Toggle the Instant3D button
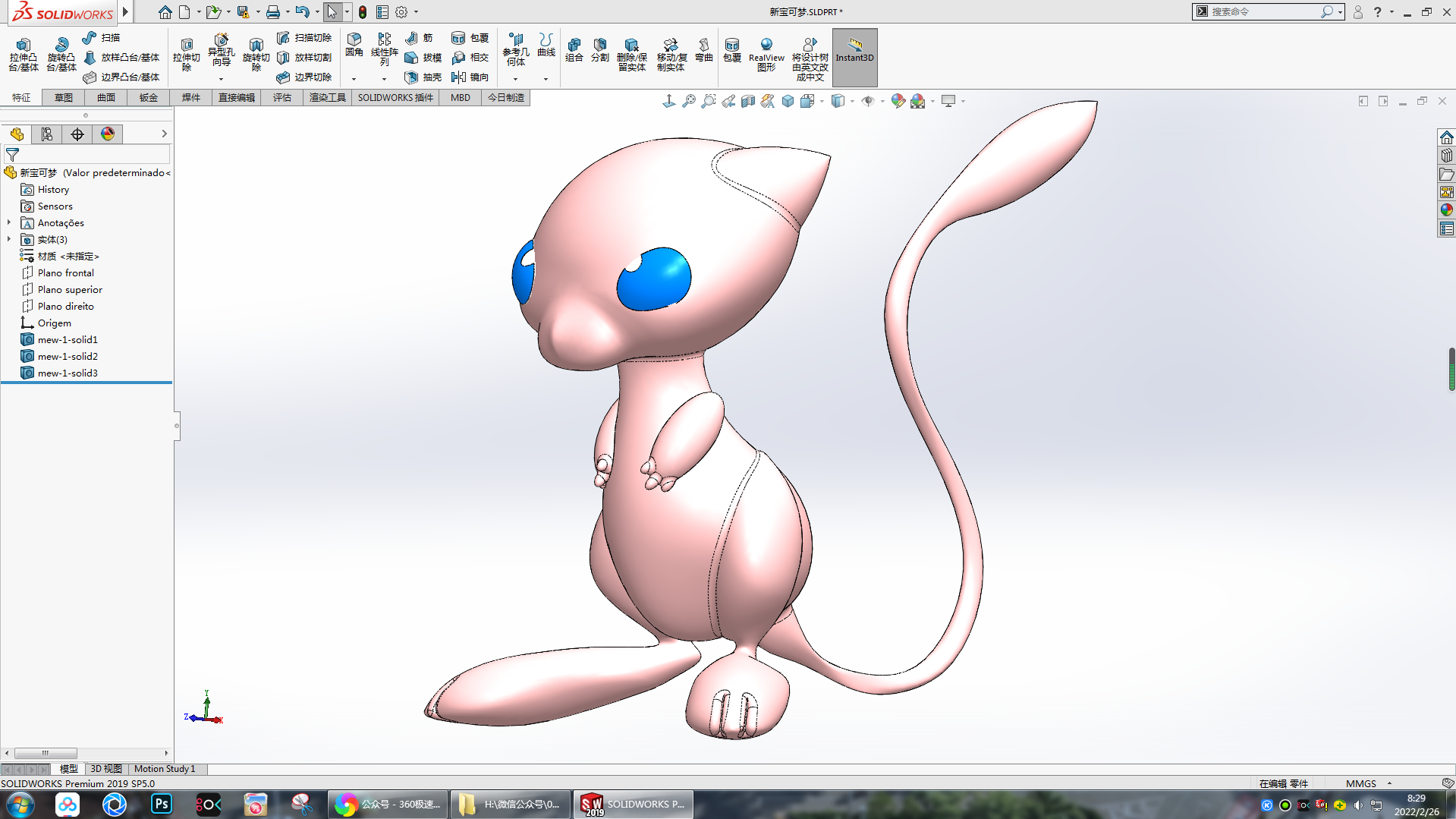Screen dimensions: 1456x819 [854, 57]
